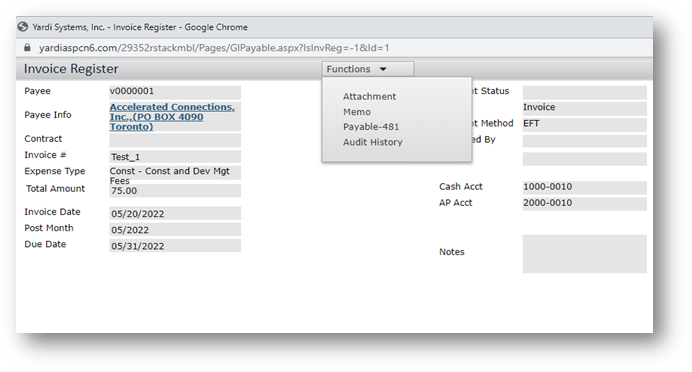This screenshot has height=372, width=692.
Task: Click the AP Acct field 2000-0010
Action: (x=584, y=203)
